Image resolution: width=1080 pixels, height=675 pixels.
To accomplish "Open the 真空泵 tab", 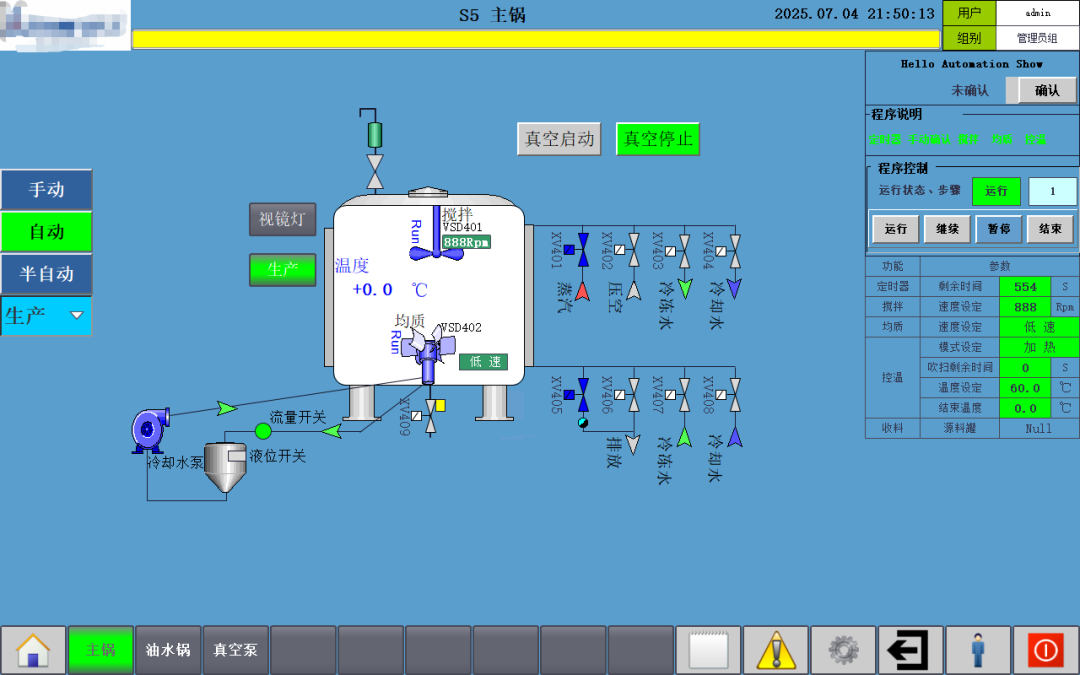I will pos(235,649).
